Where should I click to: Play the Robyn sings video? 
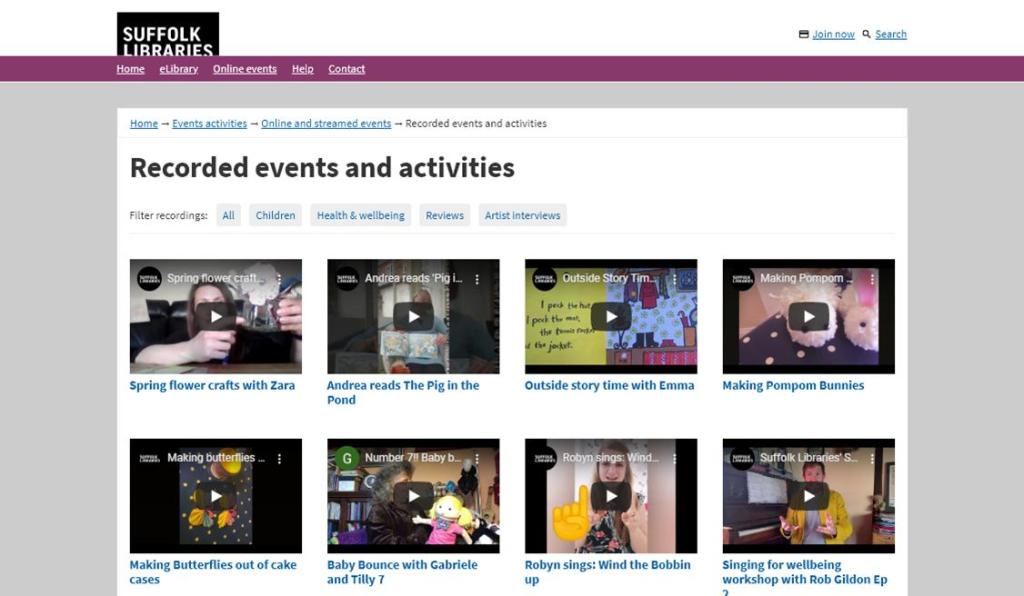(x=610, y=495)
